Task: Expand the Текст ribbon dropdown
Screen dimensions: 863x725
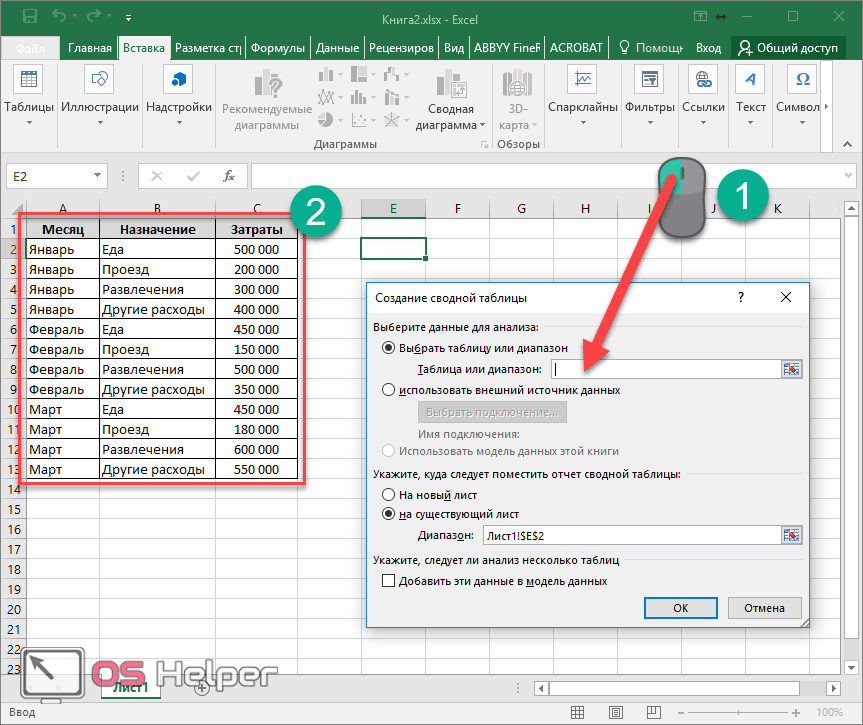Action: point(750,123)
